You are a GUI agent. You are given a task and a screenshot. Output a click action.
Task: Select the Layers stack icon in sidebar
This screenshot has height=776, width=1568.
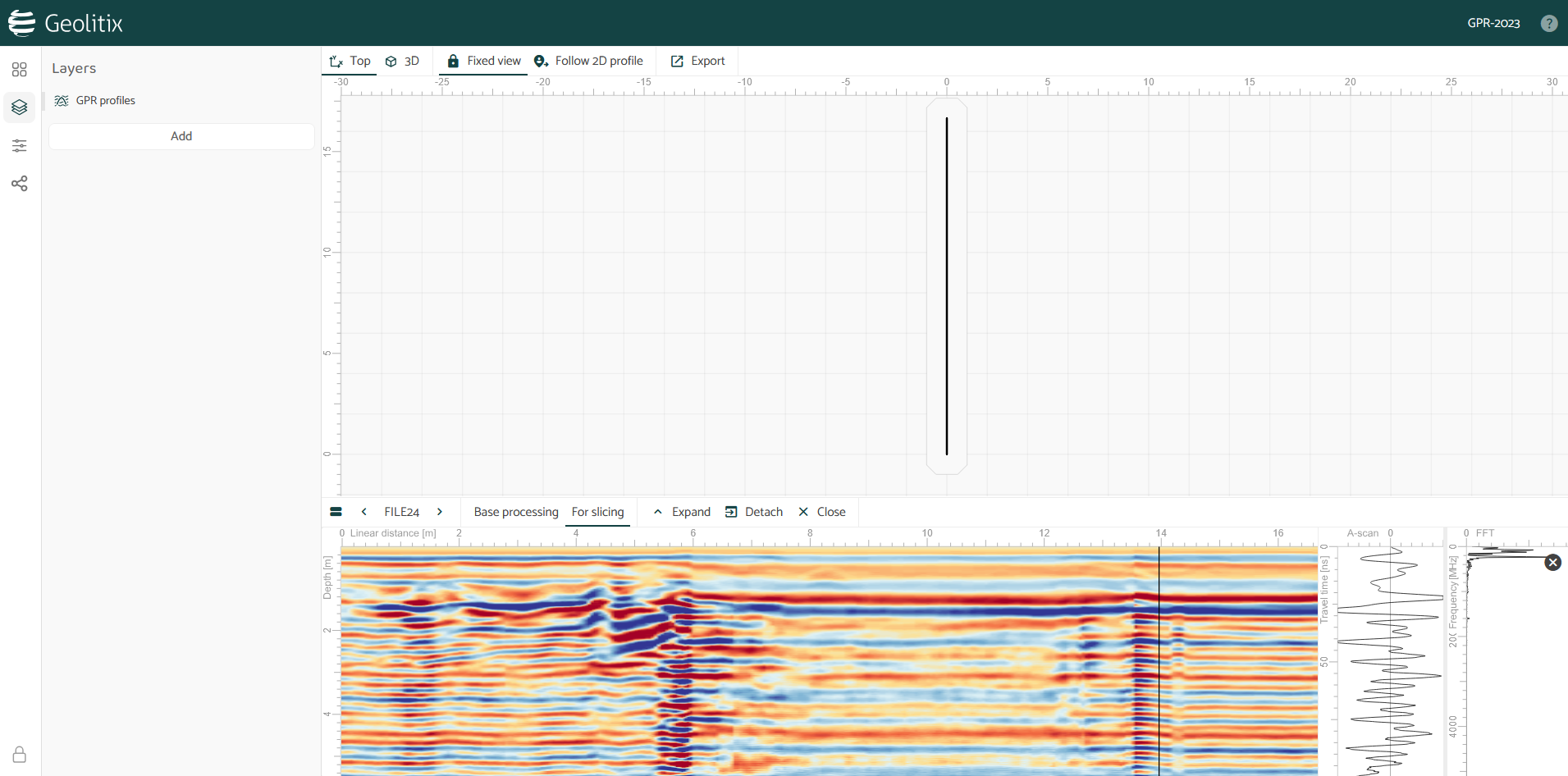(20, 107)
